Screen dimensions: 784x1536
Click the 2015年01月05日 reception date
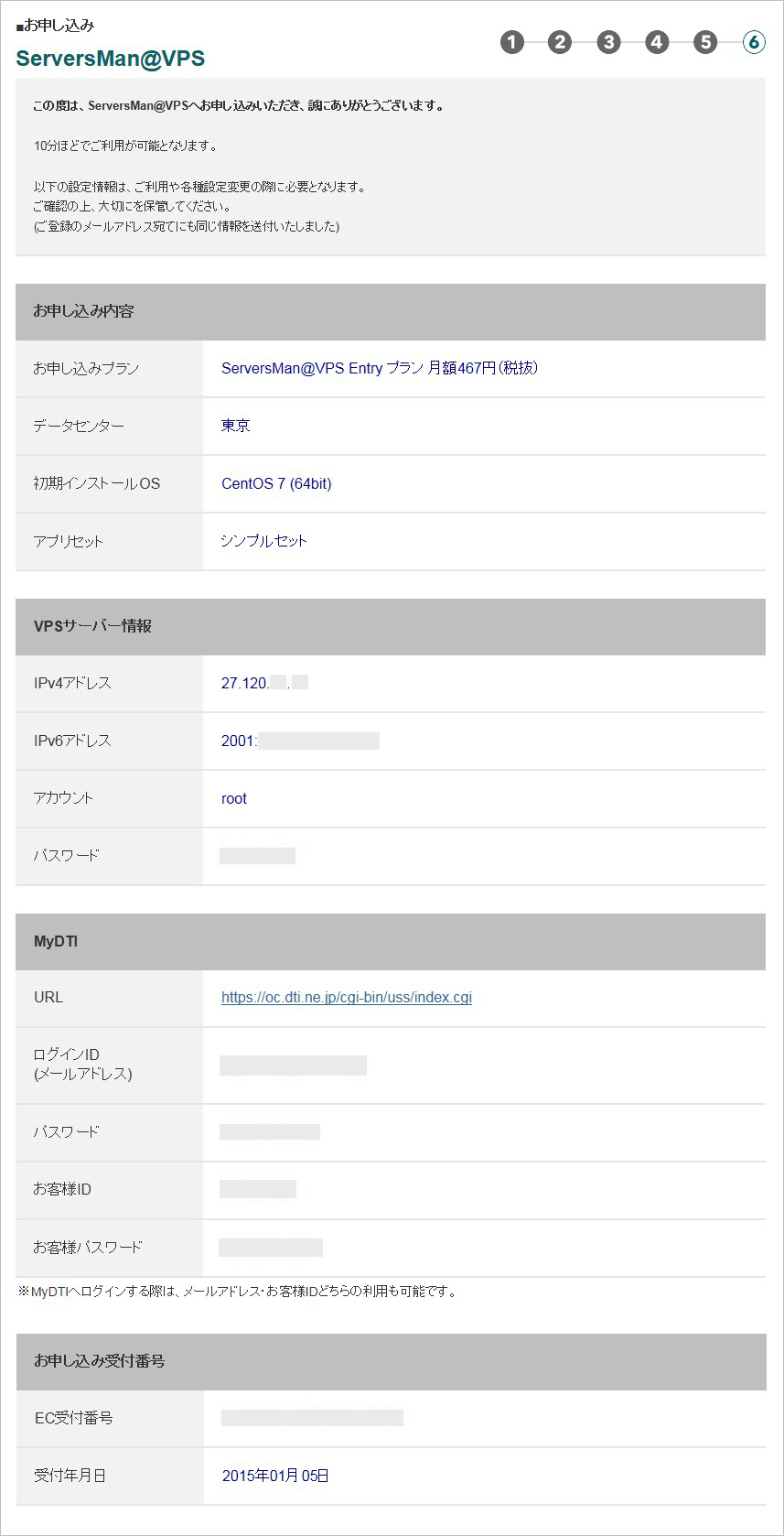[275, 1476]
